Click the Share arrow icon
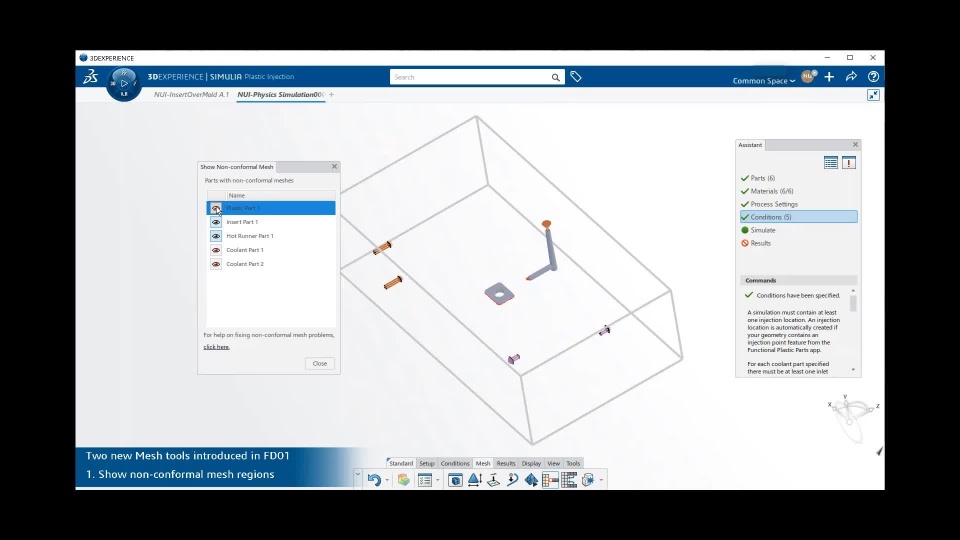This screenshot has width=960, height=540. pos(851,77)
